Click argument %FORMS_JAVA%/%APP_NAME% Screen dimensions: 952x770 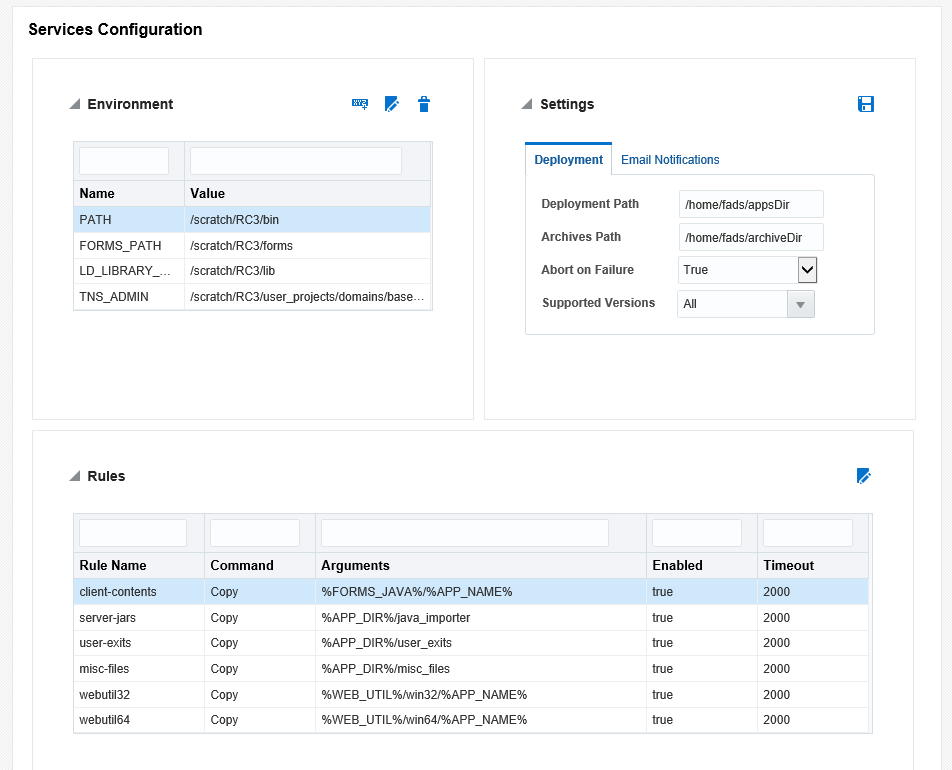pyautogui.click(x=416, y=591)
